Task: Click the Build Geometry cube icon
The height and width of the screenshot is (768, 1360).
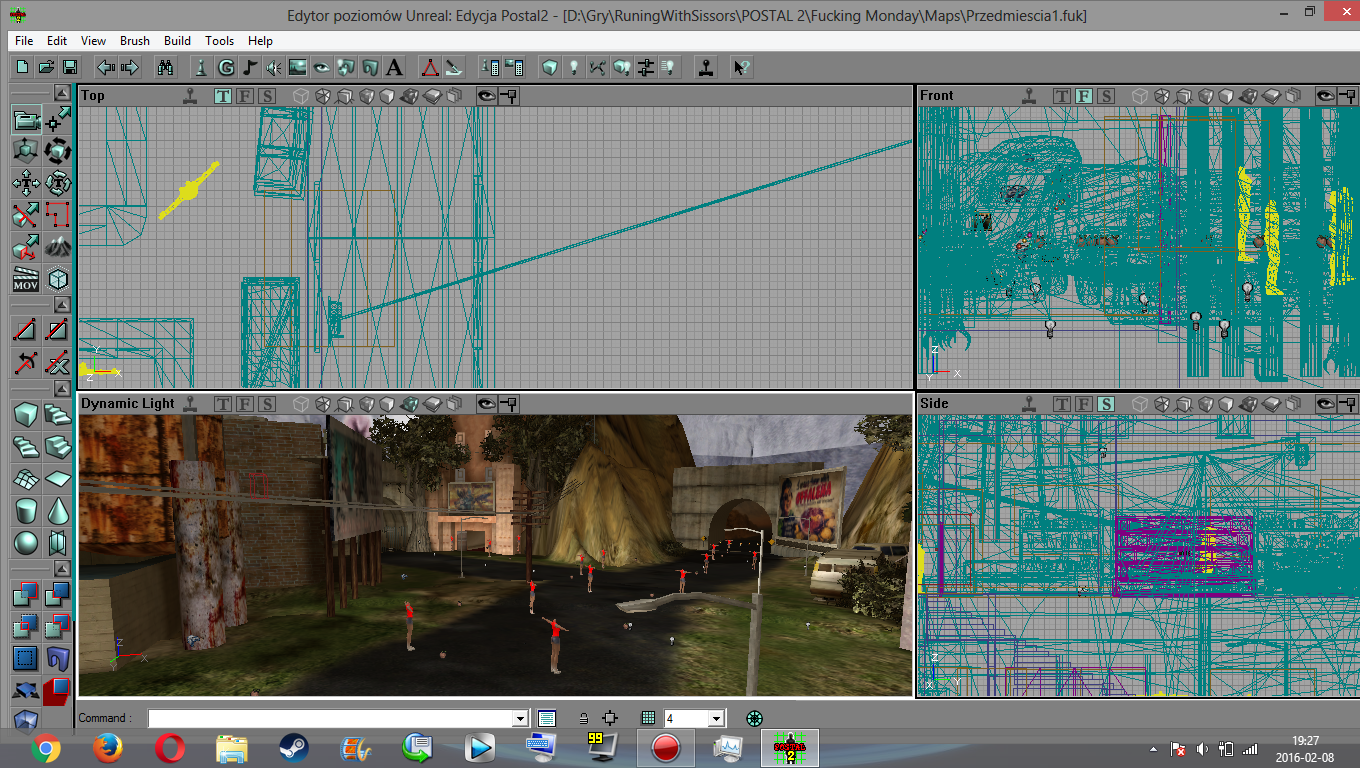Action: (x=549, y=67)
